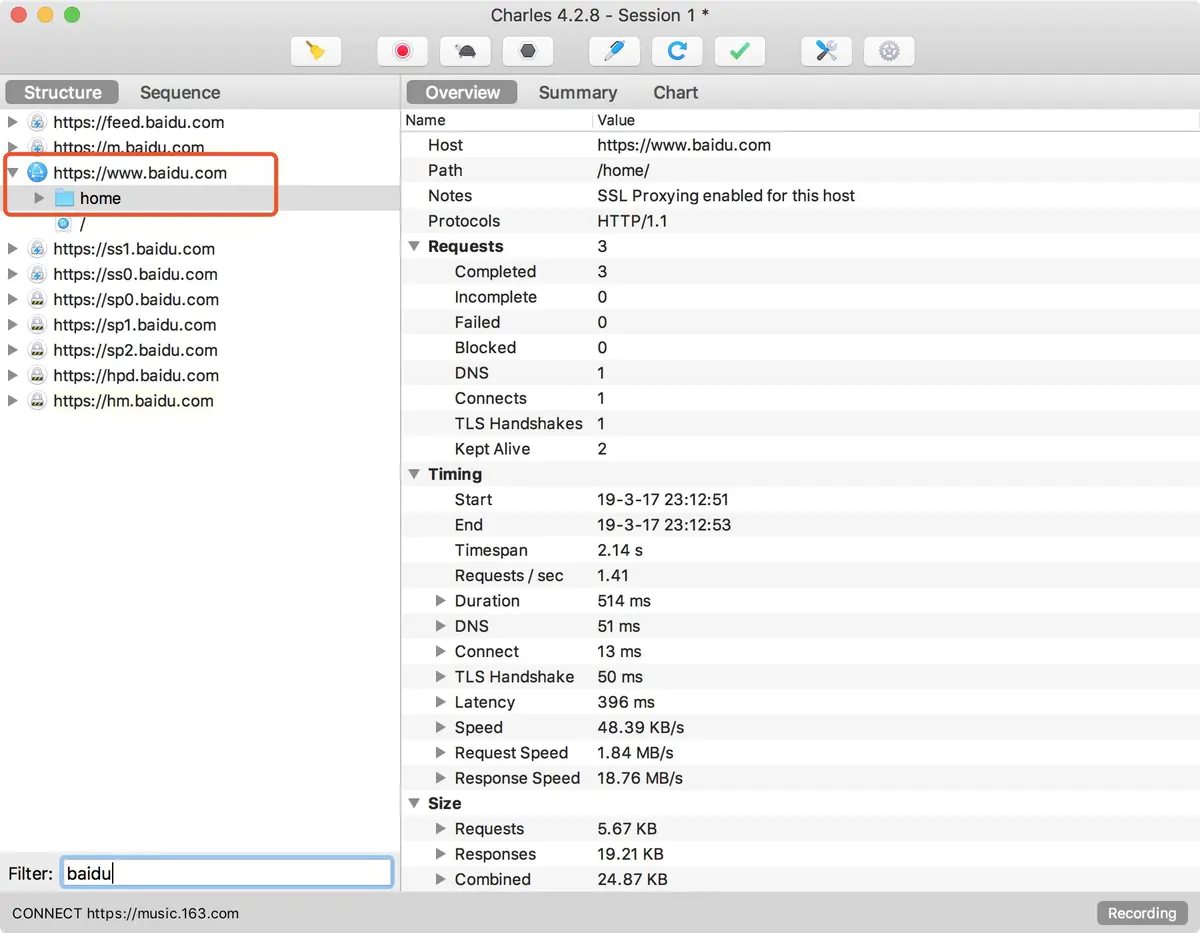The height and width of the screenshot is (933, 1200).
Task: Collapse the Size section
Action: click(x=414, y=803)
